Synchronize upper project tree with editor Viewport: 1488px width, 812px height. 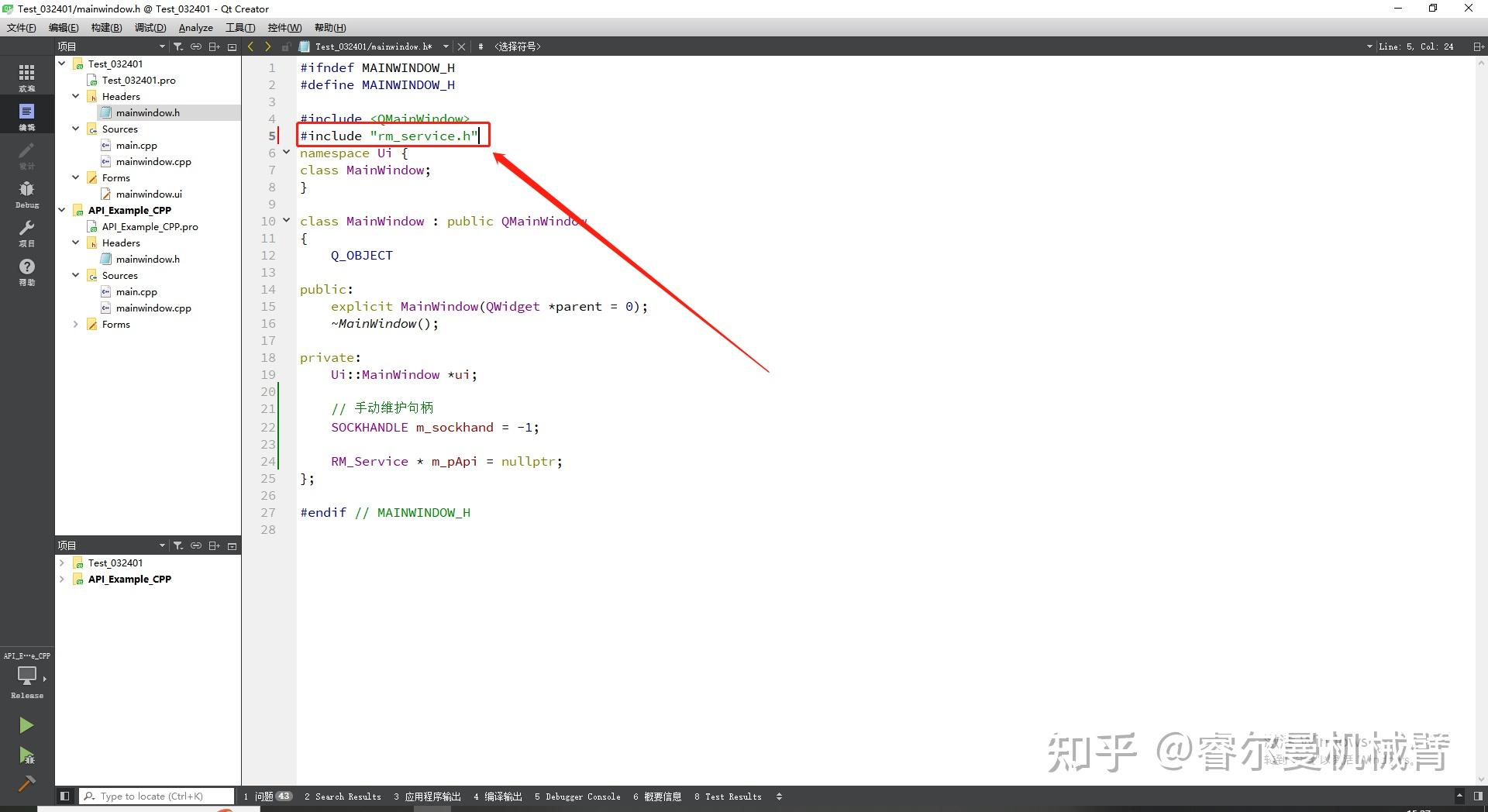coord(196,46)
